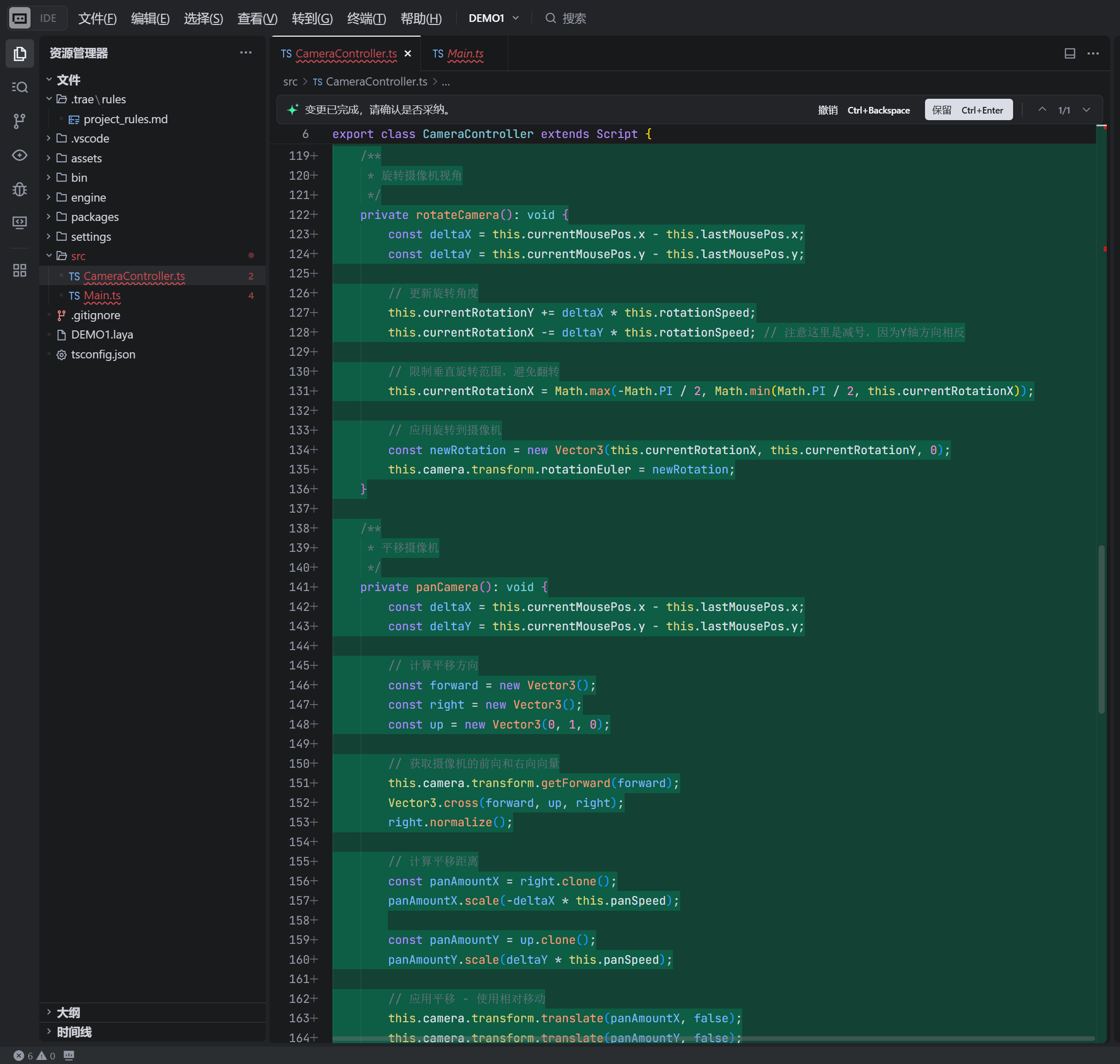Open the 终端(T) terminal menu
This screenshot has height=1064, width=1120.
[367, 18]
